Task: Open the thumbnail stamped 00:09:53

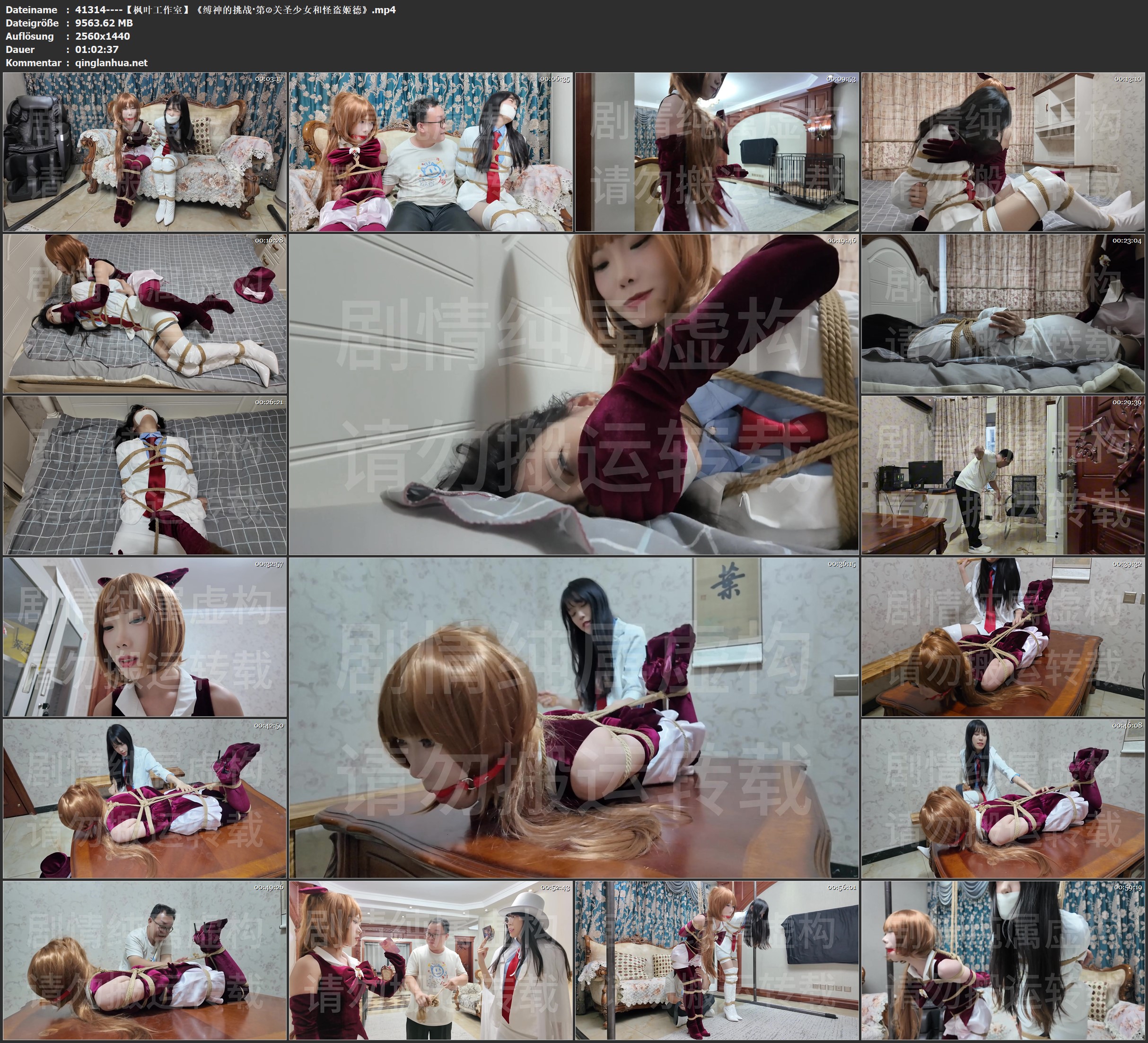Action: click(x=717, y=152)
